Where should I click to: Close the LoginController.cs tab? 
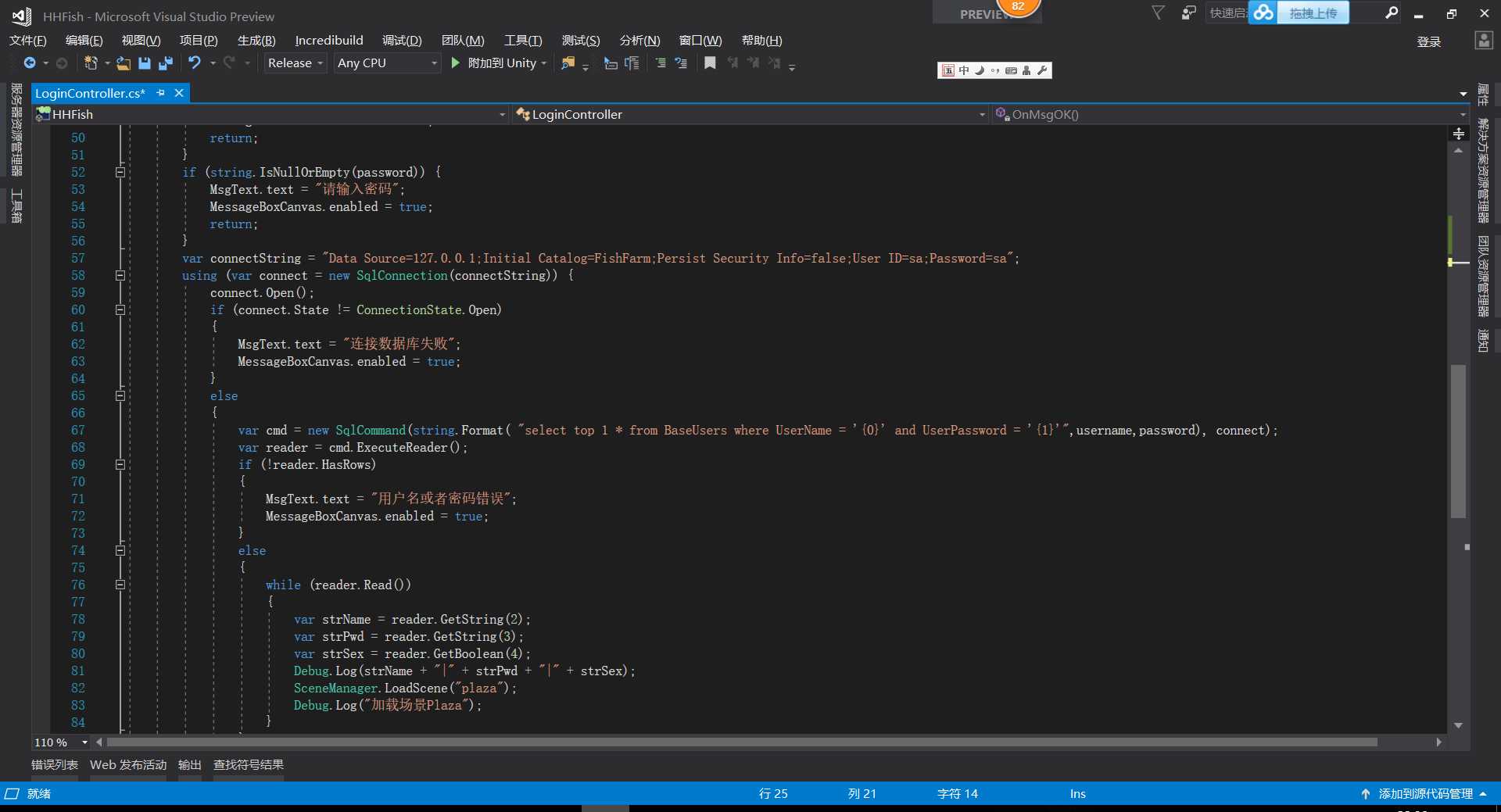coord(179,93)
